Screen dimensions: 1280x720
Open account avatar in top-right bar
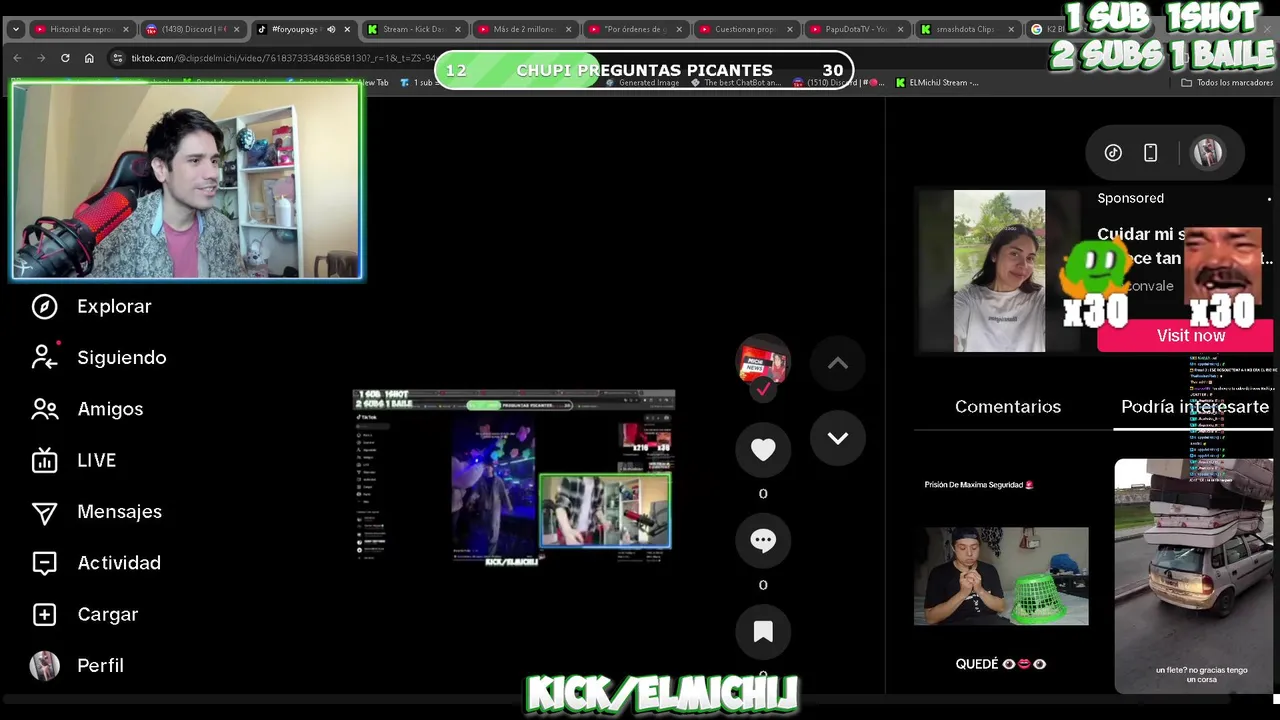pos(1208,153)
